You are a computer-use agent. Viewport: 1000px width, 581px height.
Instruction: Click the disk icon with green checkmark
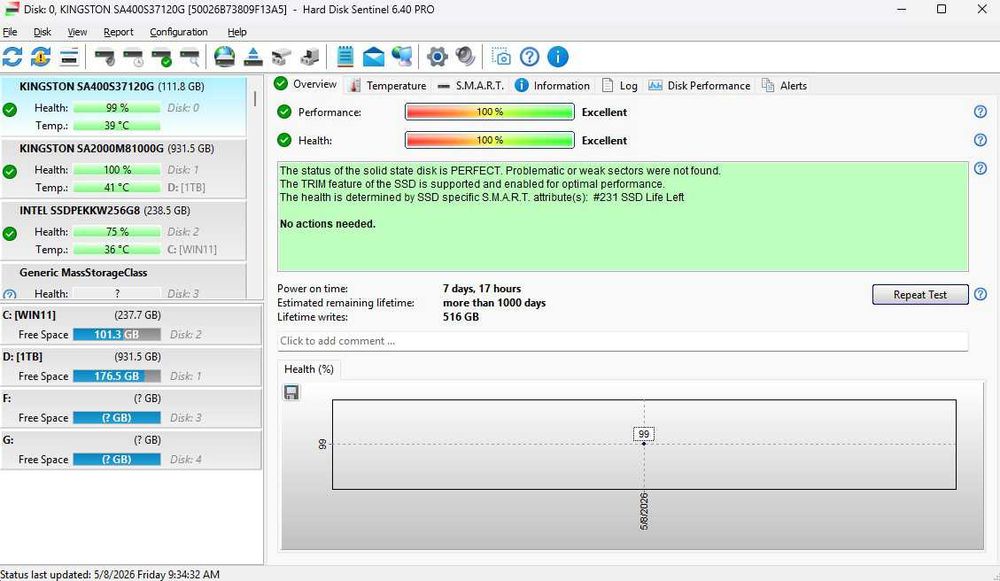tap(162, 57)
